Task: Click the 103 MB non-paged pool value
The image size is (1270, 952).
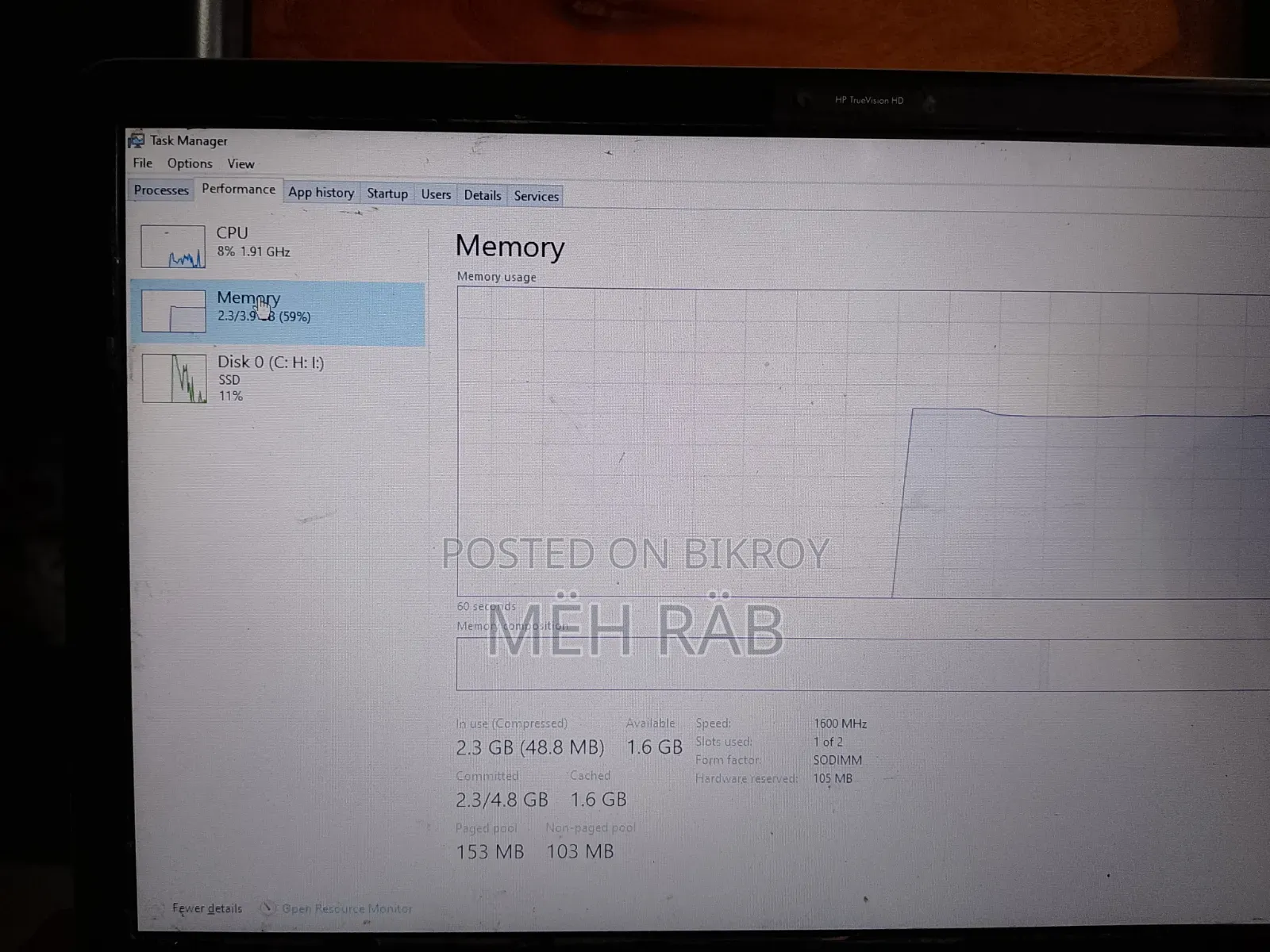Action: tap(580, 852)
